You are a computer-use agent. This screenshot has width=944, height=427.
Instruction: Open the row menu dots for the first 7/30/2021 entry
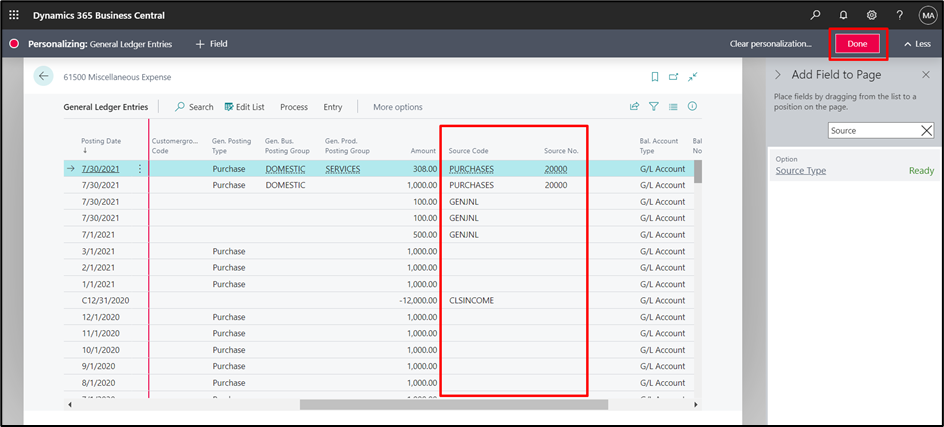[140, 169]
